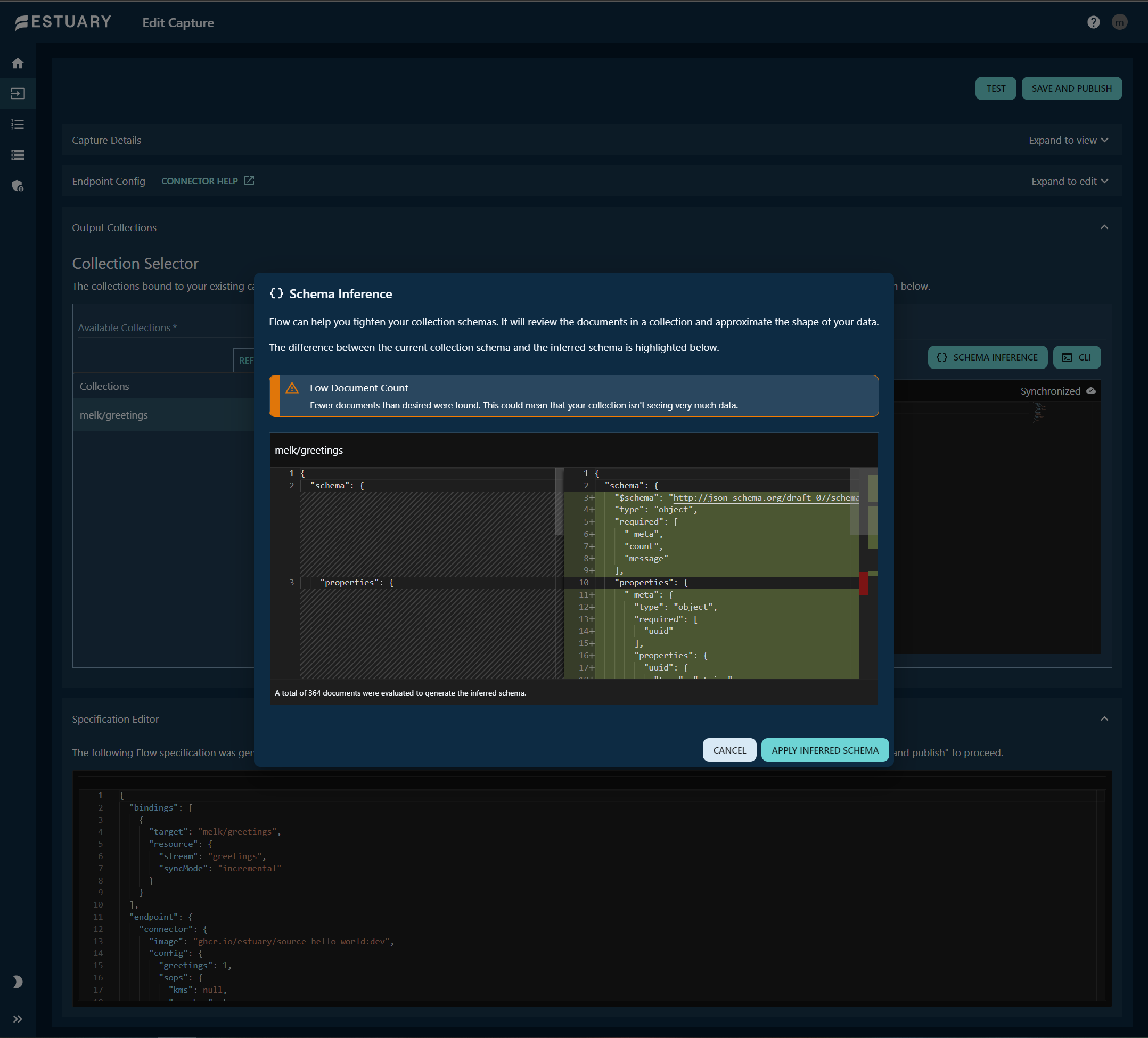Toggle dark mode moon icon
This screenshot has height=1038, width=1148.
pyautogui.click(x=18, y=981)
